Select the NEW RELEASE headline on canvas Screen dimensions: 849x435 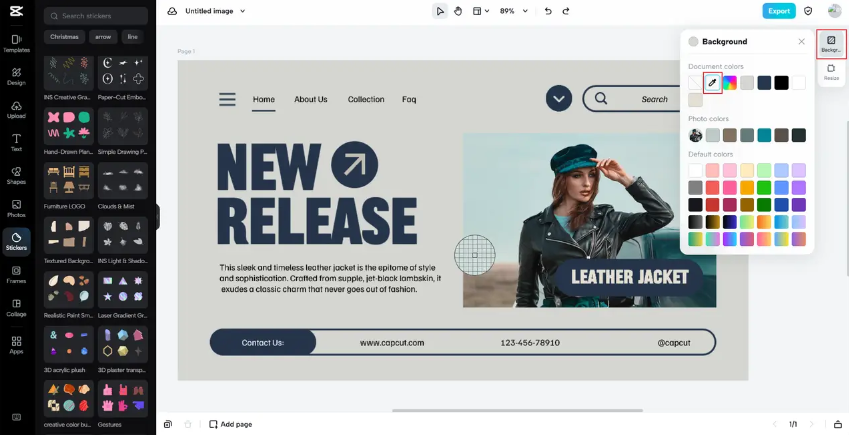coord(317,194)
